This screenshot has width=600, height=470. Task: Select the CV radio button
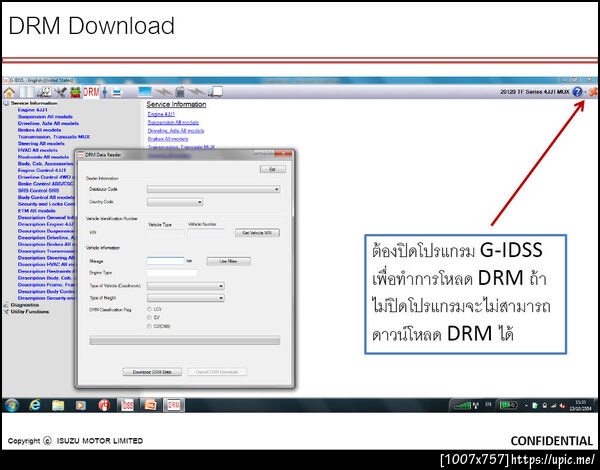[149, 318]
